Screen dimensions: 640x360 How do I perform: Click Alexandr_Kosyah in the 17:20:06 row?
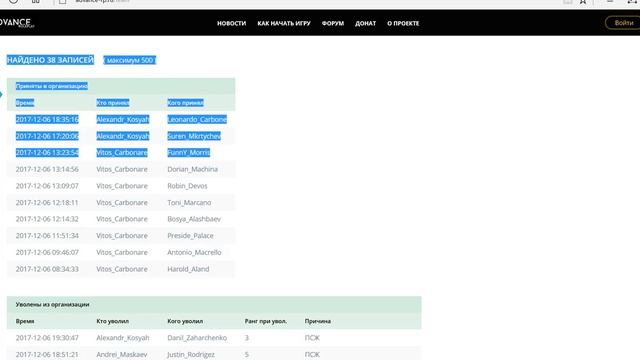click(x=122, y=136)
